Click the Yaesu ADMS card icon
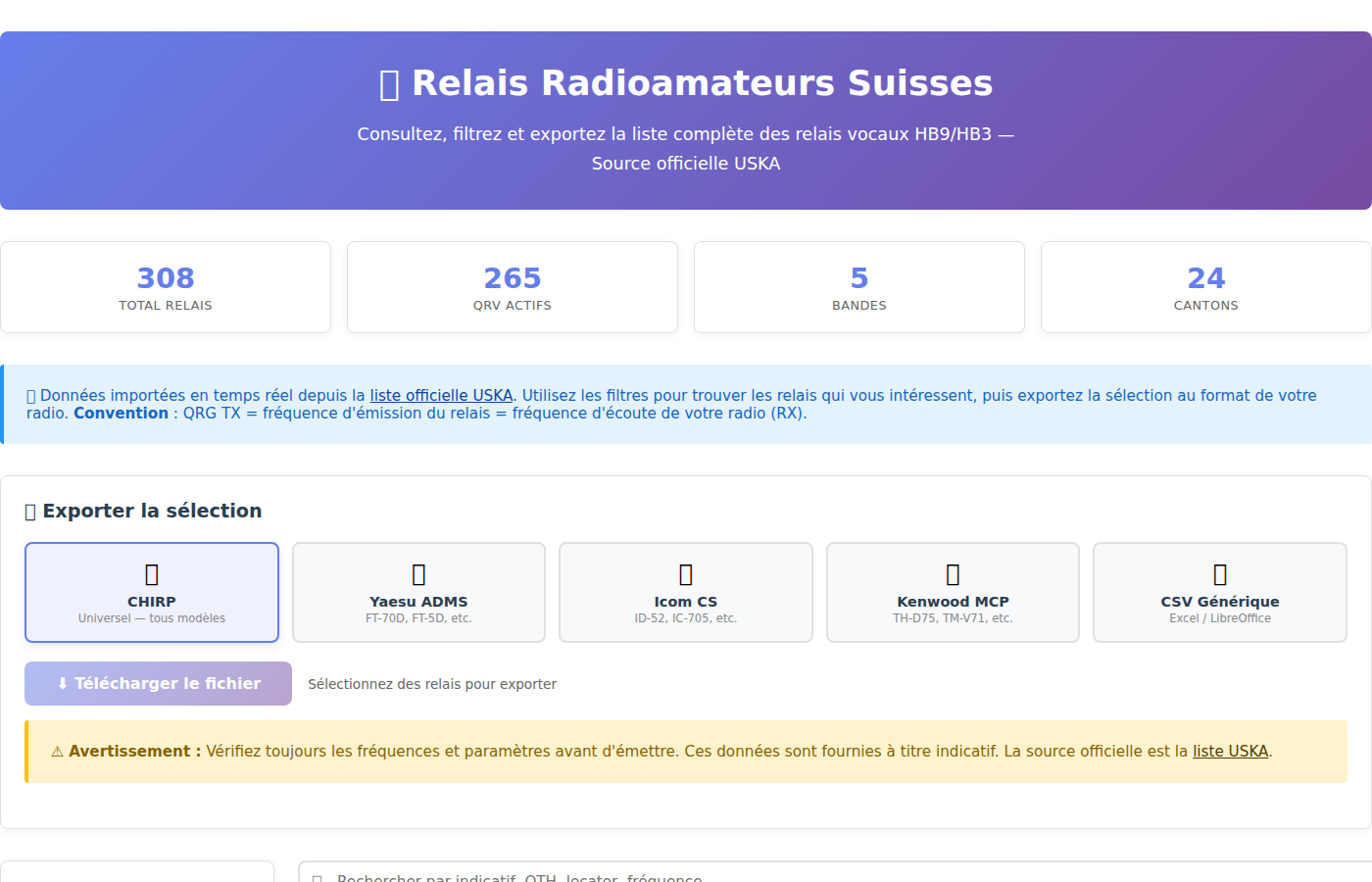1372x882 pixels. [x=418, y=574]
